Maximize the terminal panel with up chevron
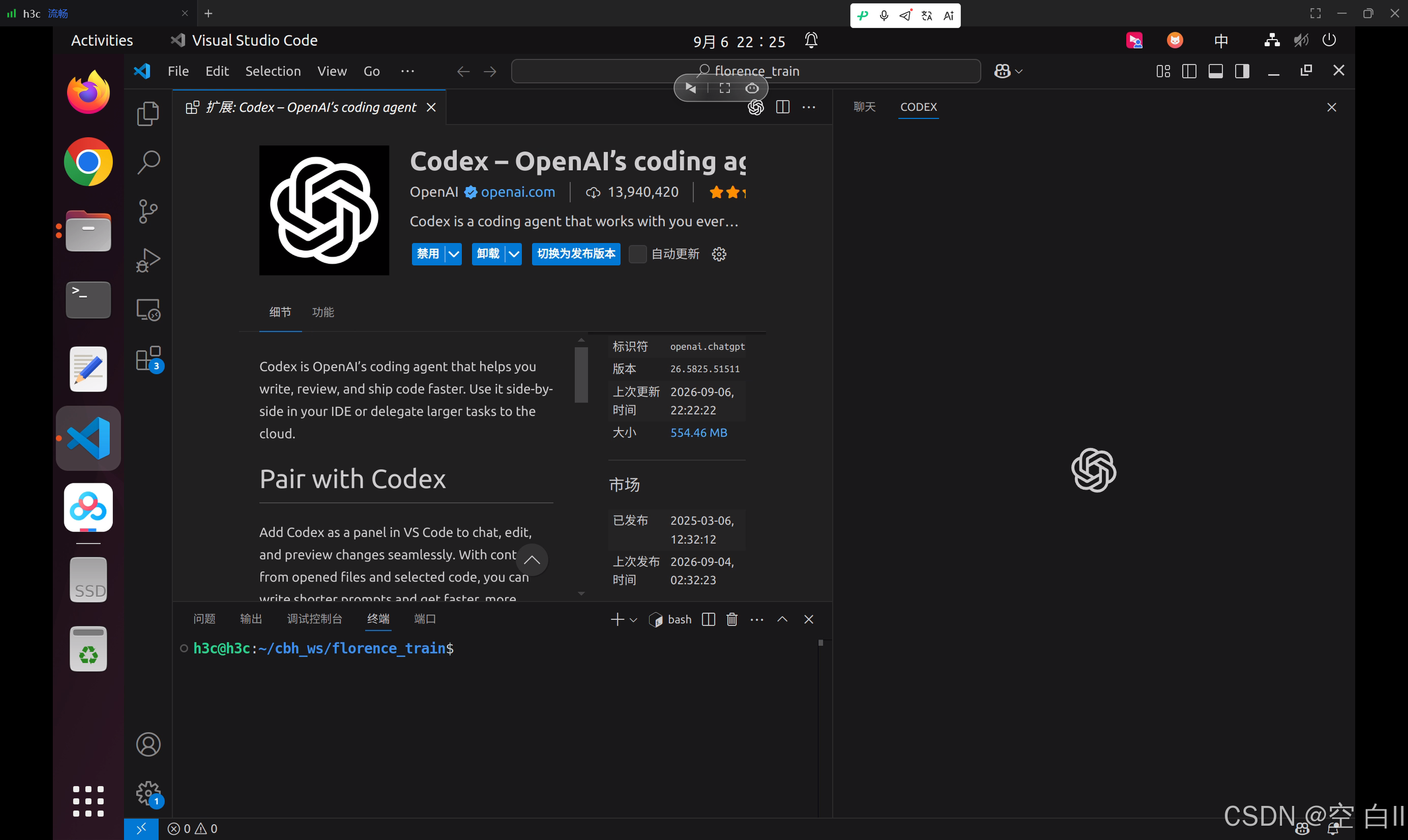This screenshot has height=840, width=1408. coord(783,619)
